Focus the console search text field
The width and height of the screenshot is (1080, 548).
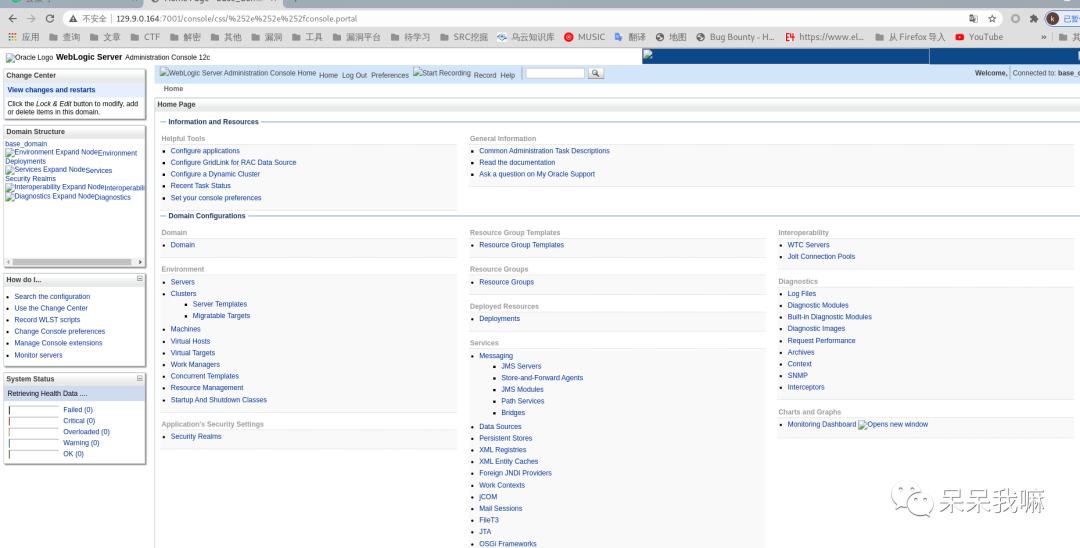click(555, 73)
